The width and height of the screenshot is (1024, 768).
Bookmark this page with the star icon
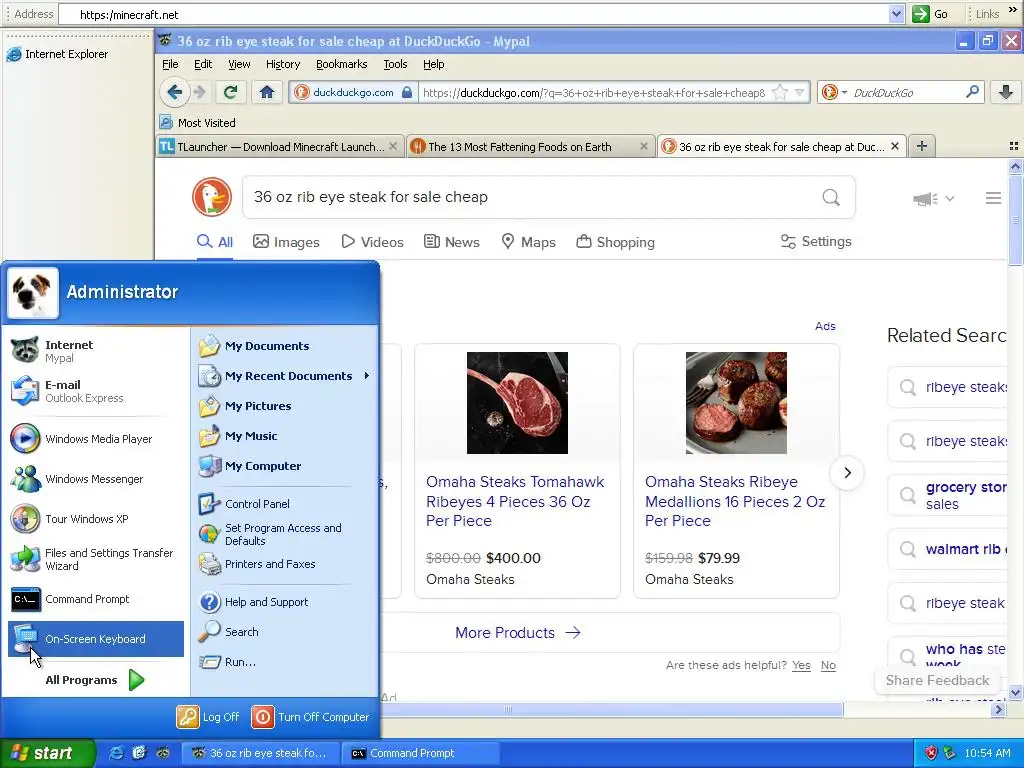click(x=780, y=93)
